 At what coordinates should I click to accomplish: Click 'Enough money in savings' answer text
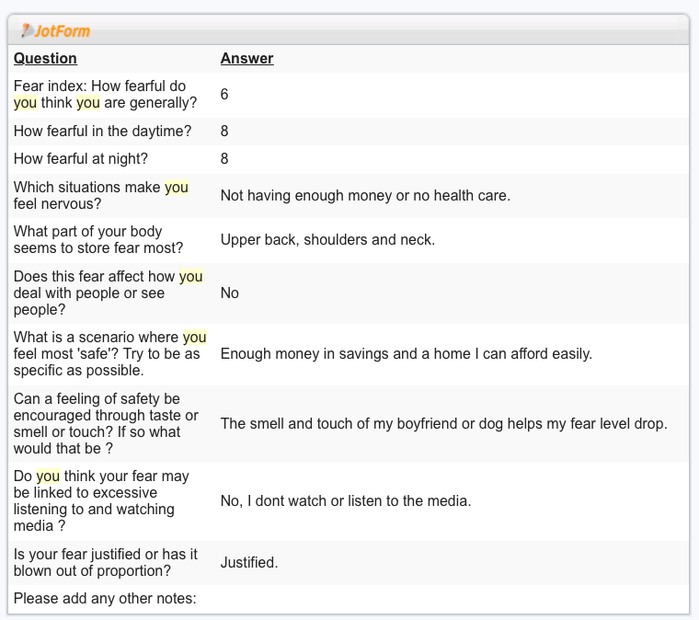pyautogui.click(x=406, y=354)
